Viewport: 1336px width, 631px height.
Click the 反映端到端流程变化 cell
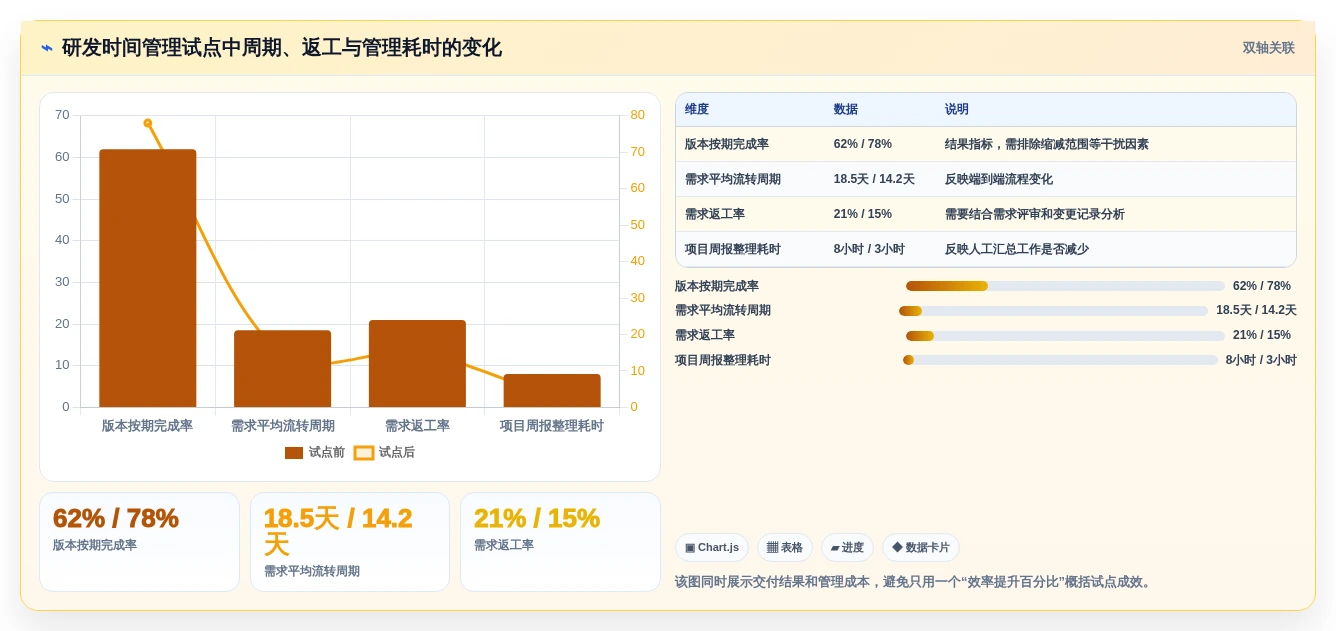tap(999, 179)
